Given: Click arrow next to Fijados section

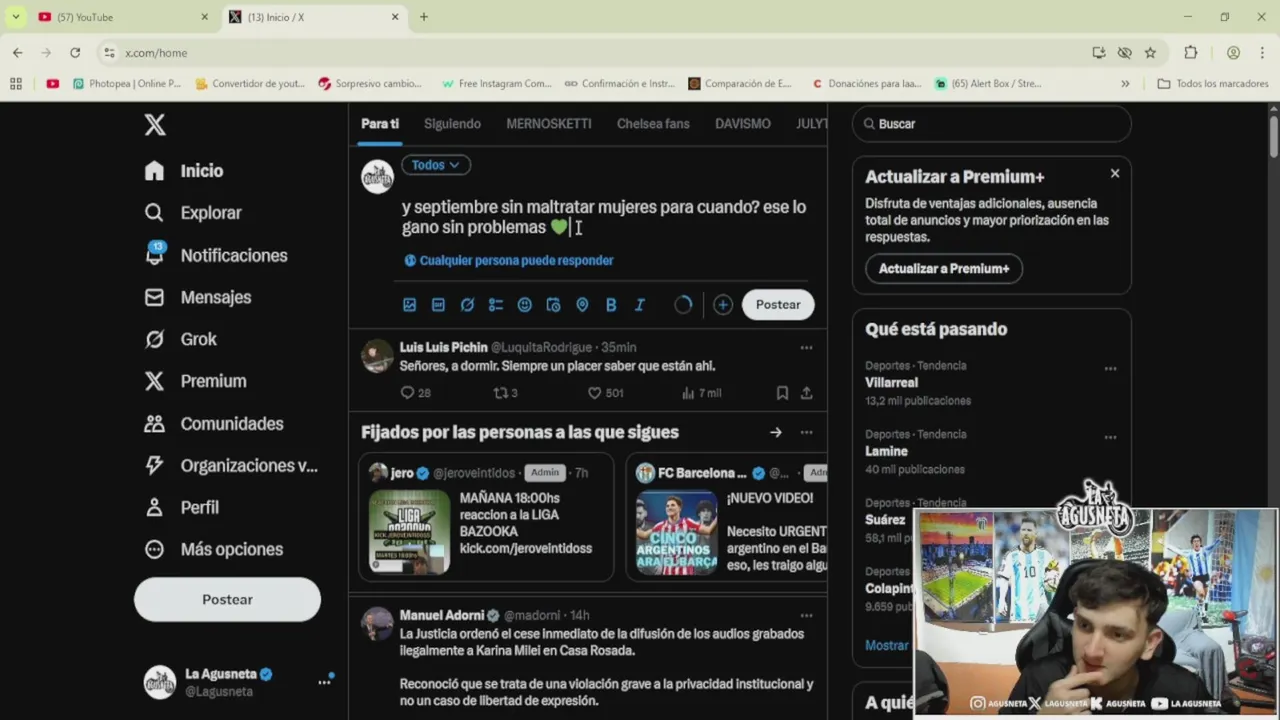Looking at the screenshot, I should (x=775, y=432).
